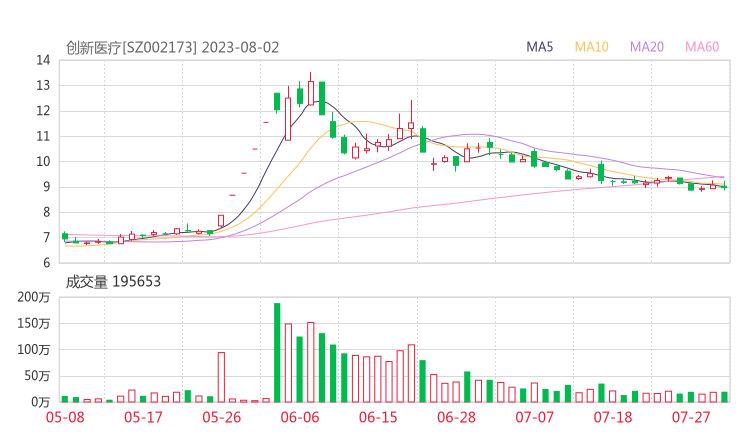The width and height of the screenshot is (740, 440).
Task: Click the price axis label 7
Action: (x=46, y=237)
